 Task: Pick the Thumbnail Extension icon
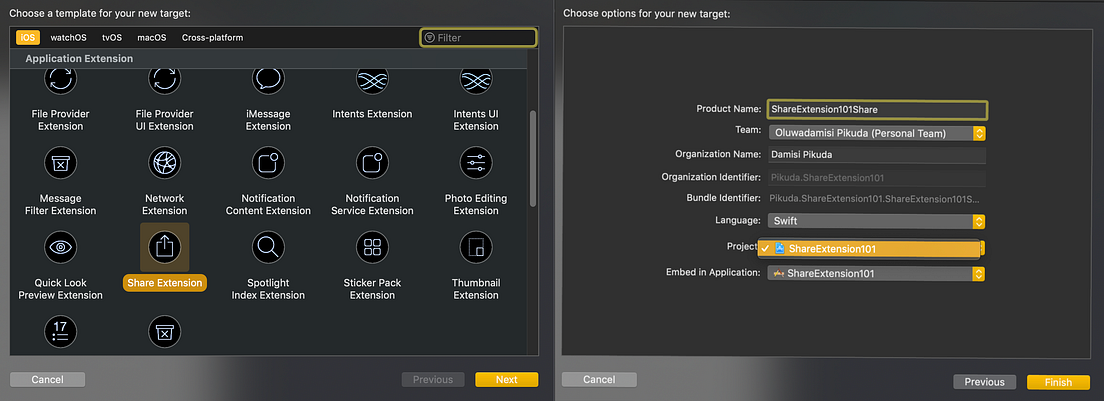click(x=476, y=248)
